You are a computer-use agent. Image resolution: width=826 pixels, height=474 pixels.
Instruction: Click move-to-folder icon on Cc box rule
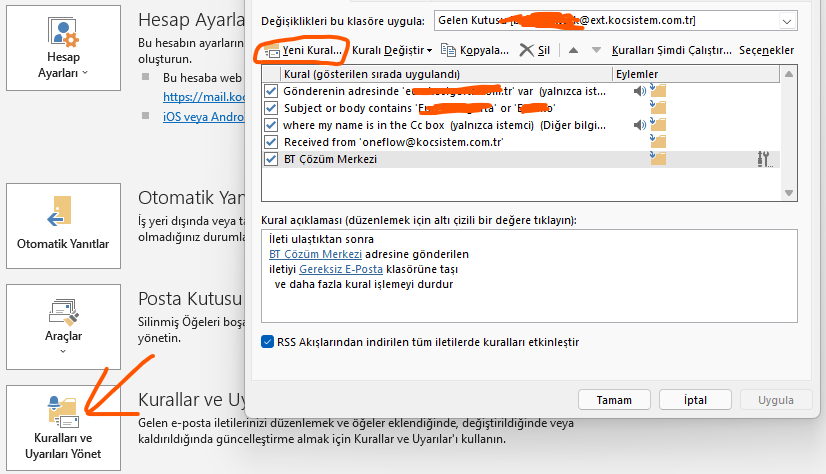(x=658, y=124)
